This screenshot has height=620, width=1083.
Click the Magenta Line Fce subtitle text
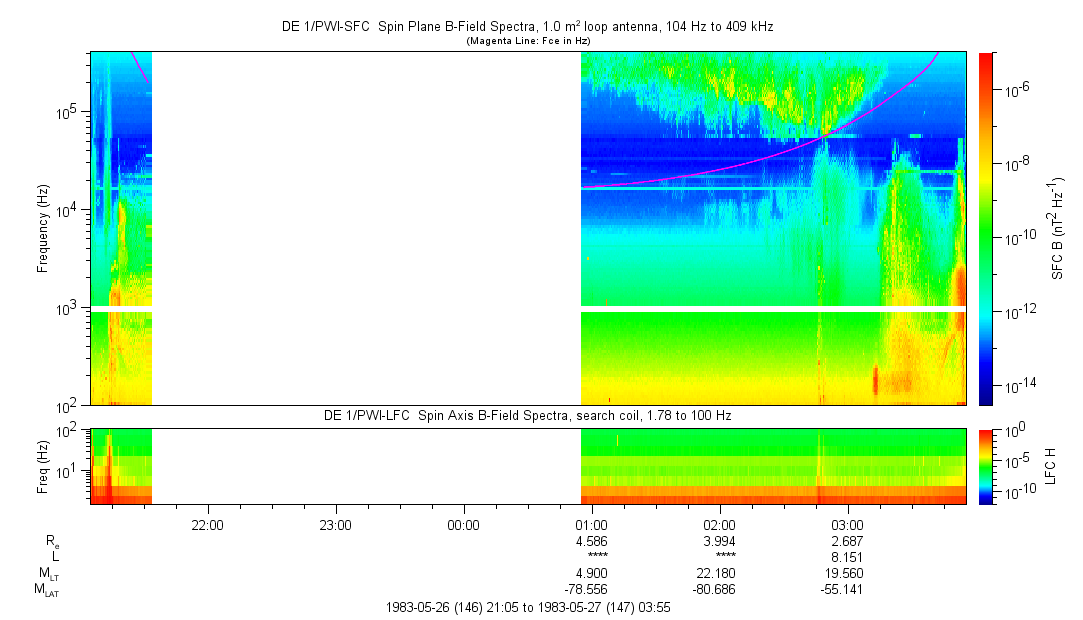click(527, 41)
